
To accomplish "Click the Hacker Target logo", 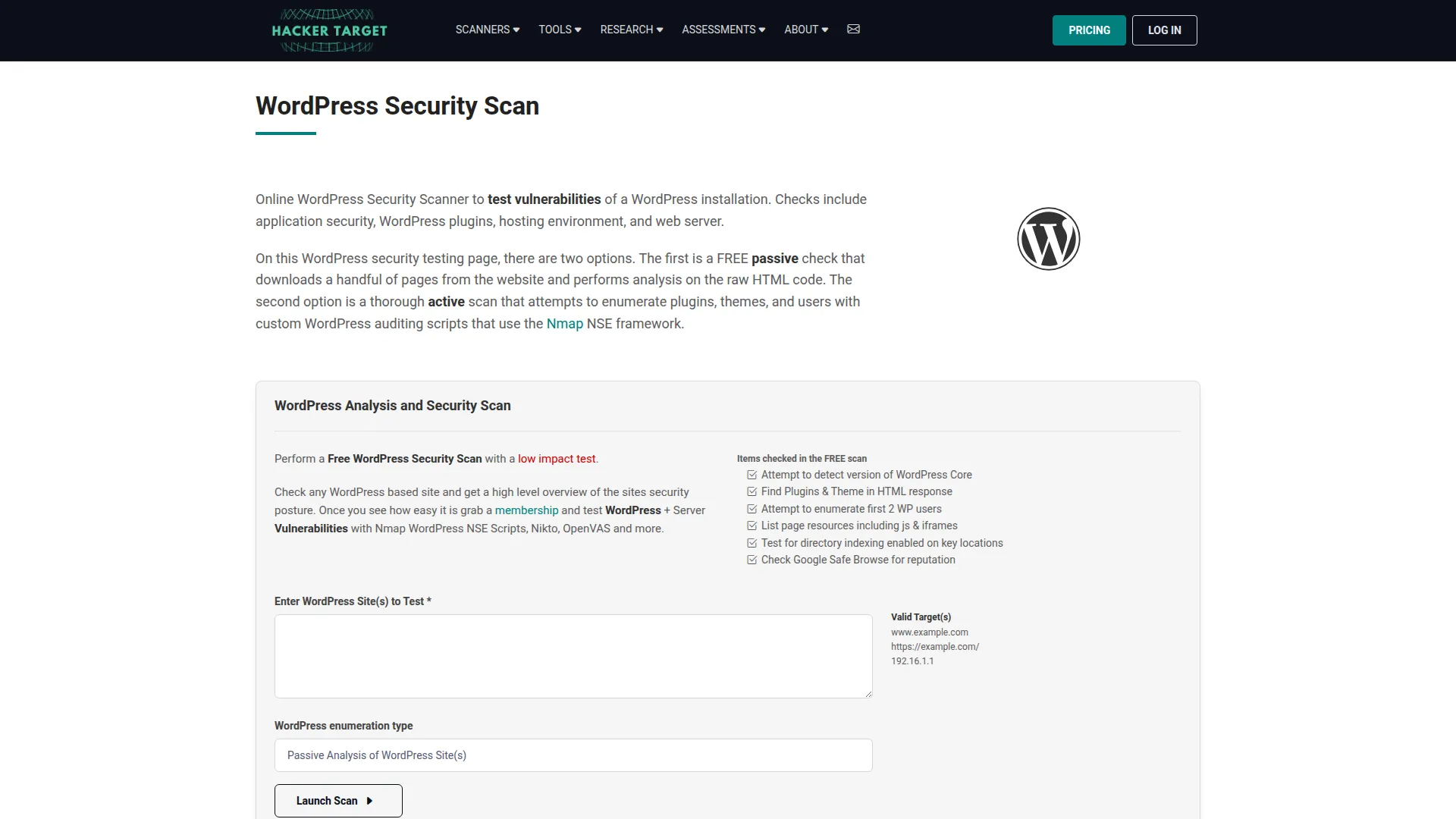I will (x=329, y=30).
